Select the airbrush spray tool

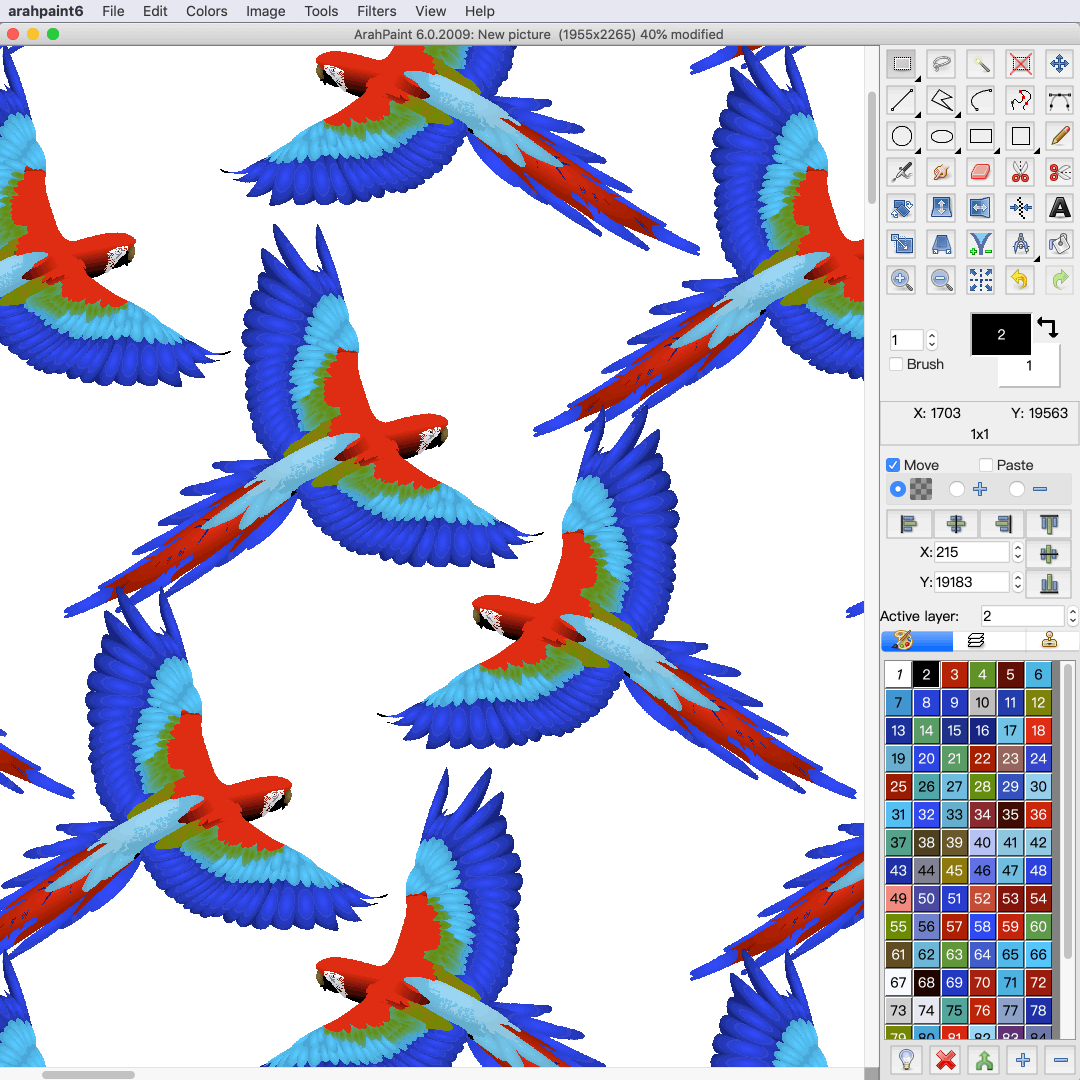tap(902, 172)
